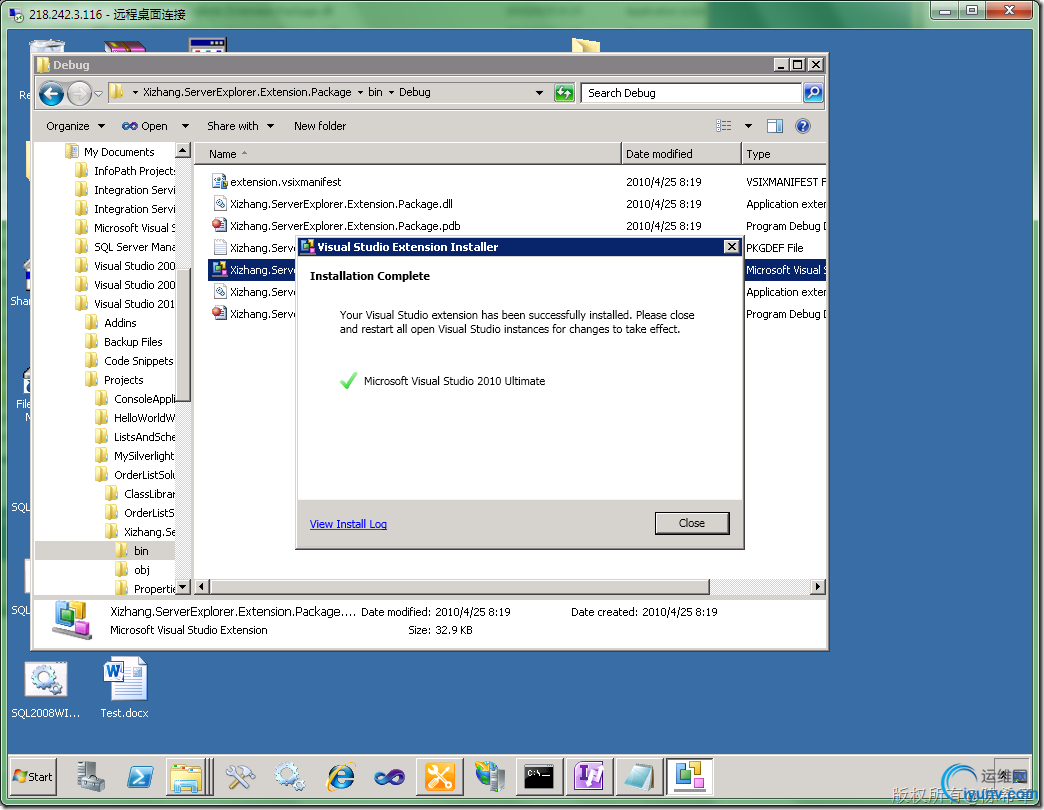The height and width of the screenshot is (810, 1044).
Task: Click Open on the Explorer toolbar
Action: pyautogui.click(x=145, y=126)
